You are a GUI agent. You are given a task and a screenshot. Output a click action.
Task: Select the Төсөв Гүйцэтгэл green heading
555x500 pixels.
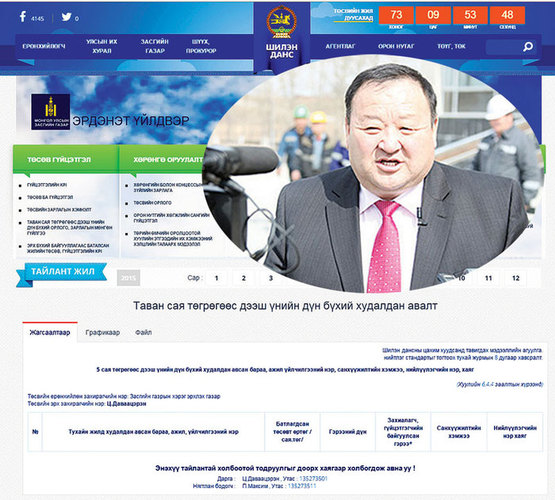tap(59, 160)
